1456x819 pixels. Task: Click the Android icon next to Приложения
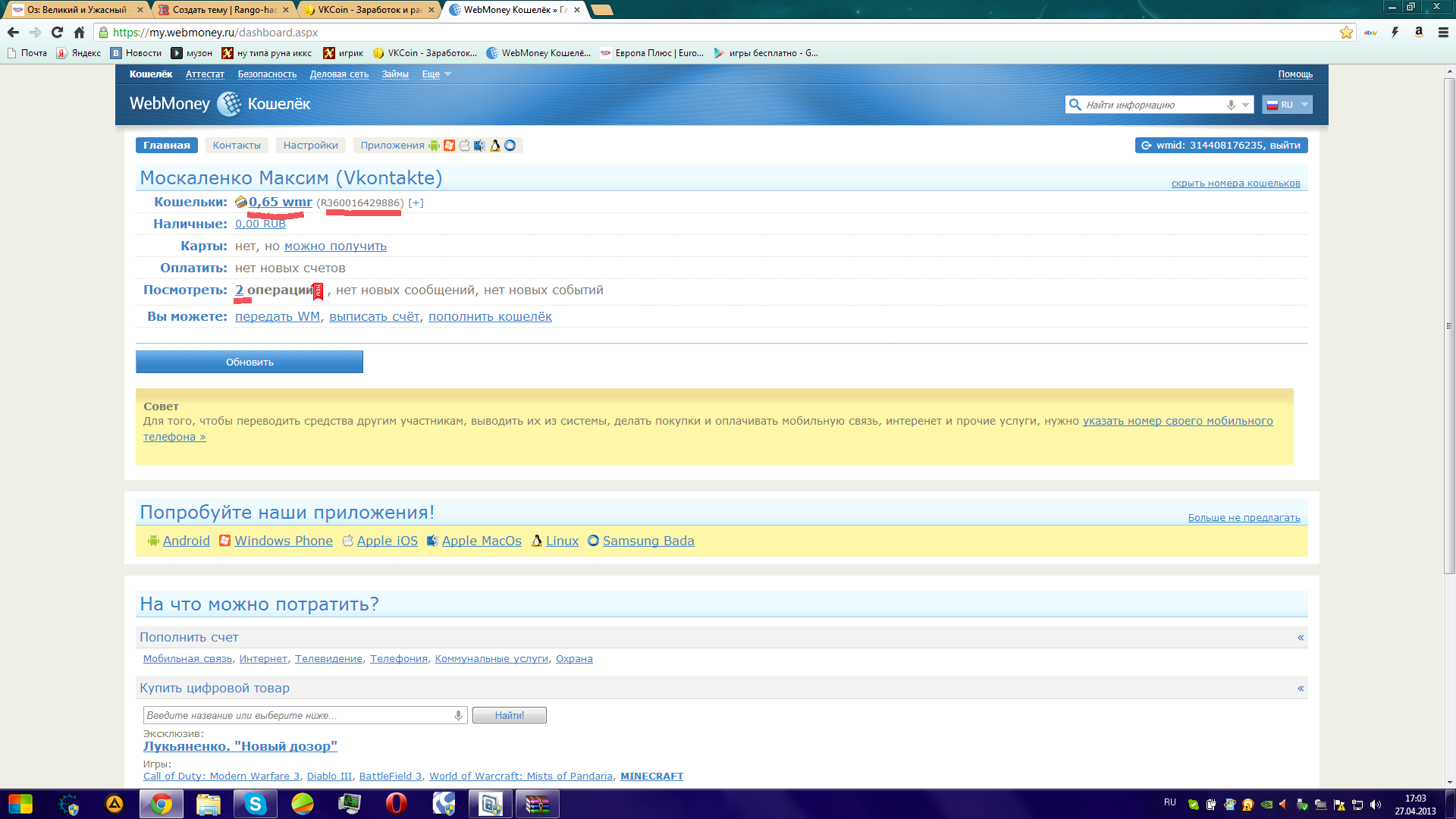click(x=434, y=145)
